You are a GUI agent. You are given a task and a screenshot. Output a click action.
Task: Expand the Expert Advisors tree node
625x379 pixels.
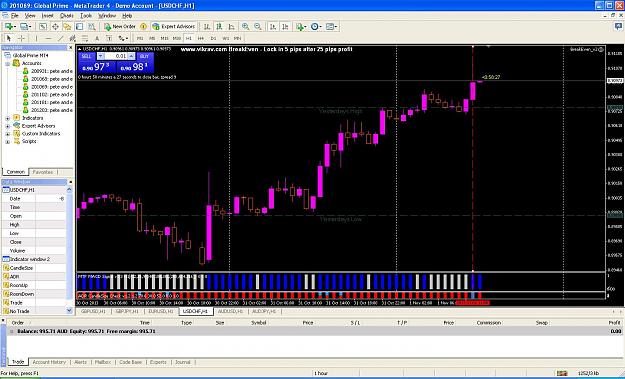click(8, 126)
